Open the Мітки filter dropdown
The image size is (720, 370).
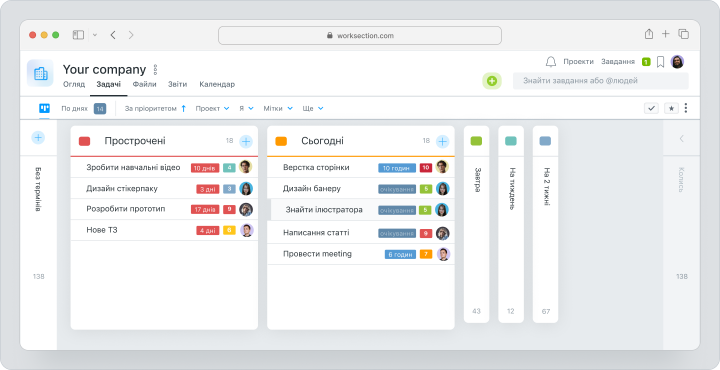tap(278, 108)
